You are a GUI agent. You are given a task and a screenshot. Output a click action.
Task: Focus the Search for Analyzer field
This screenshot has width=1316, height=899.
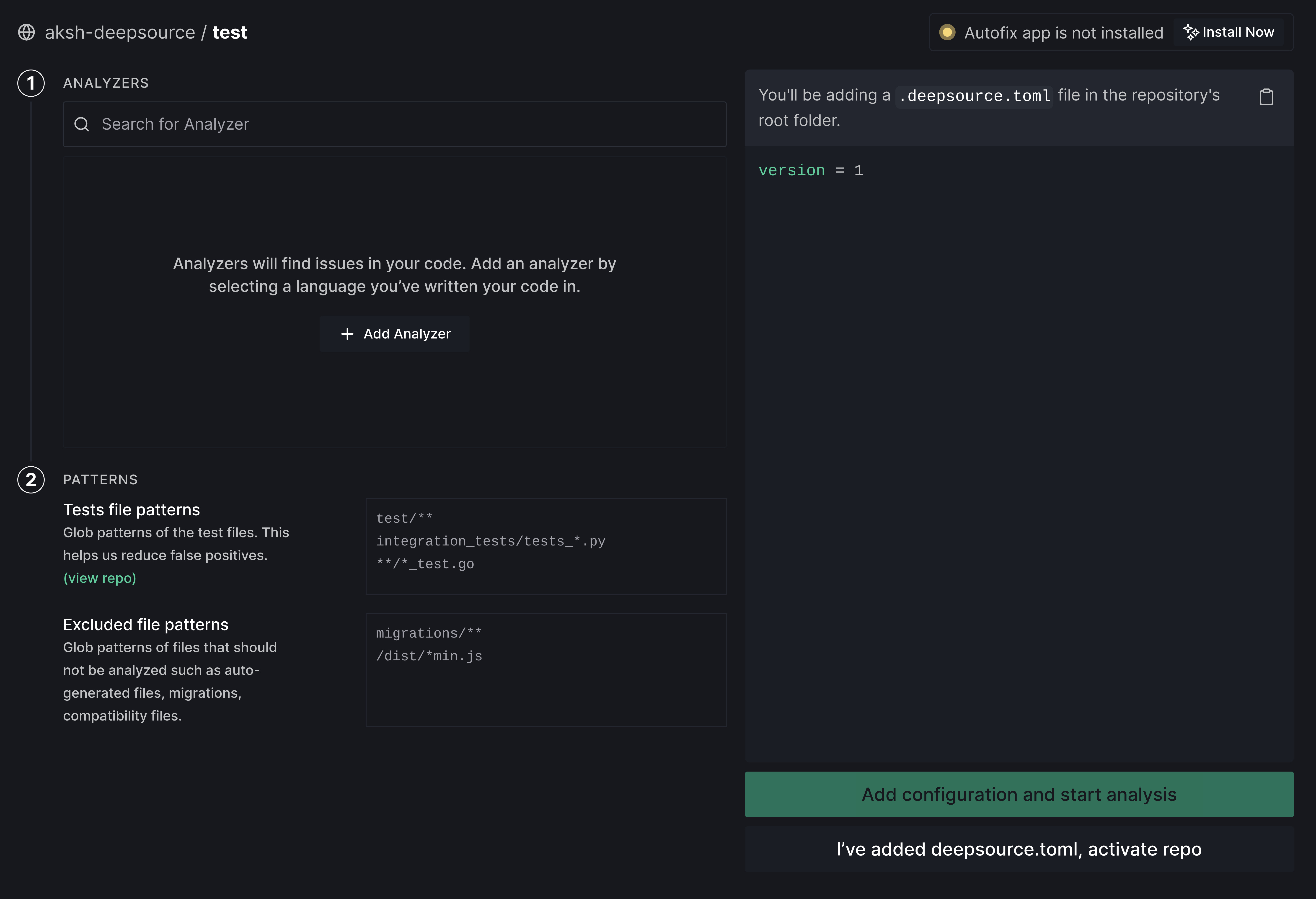396,124
